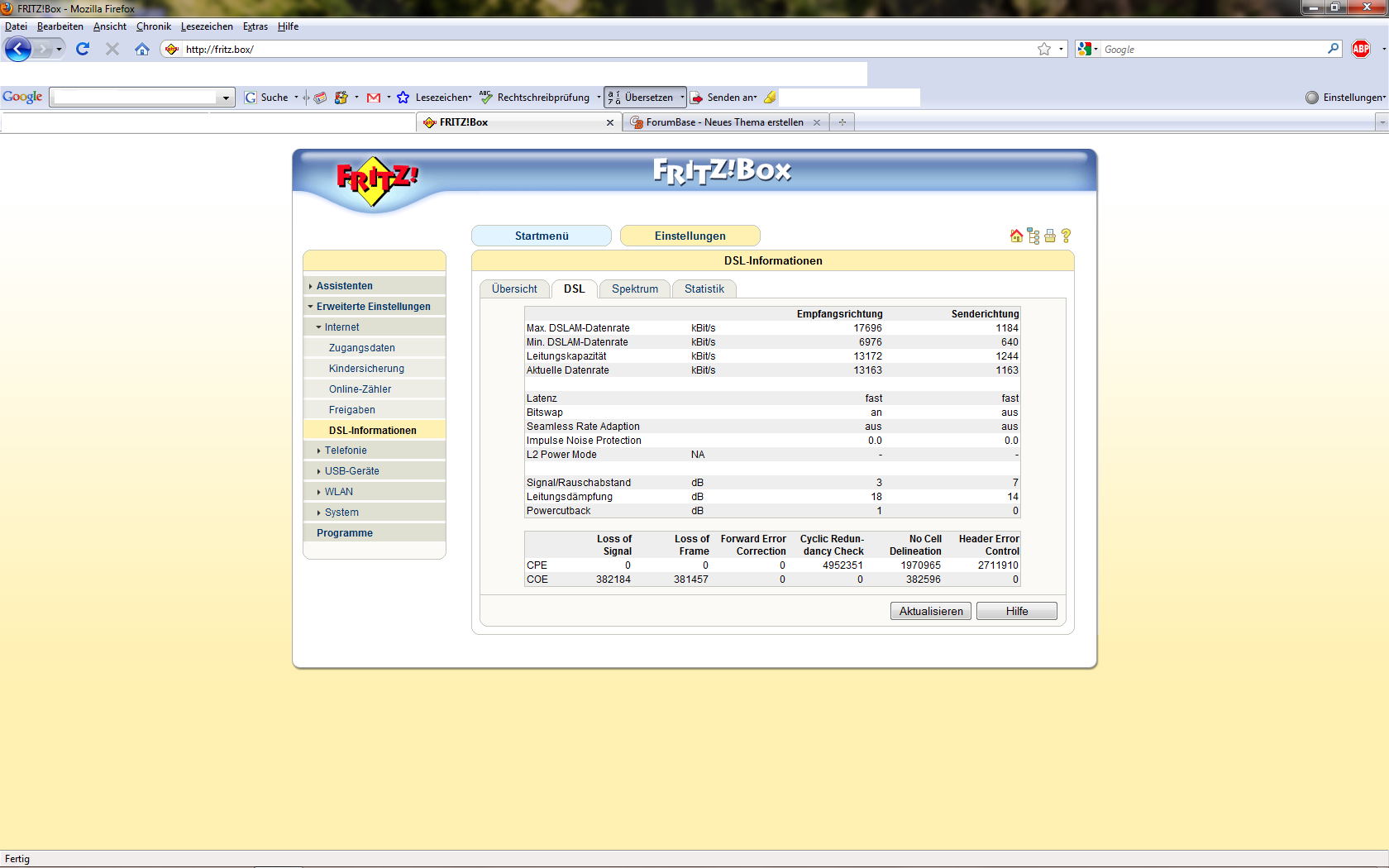Click the Einstellungen button in FRITZ!Box
Image resolution: width=1389 pixels, height=868 pixels.
coord(690,236)
